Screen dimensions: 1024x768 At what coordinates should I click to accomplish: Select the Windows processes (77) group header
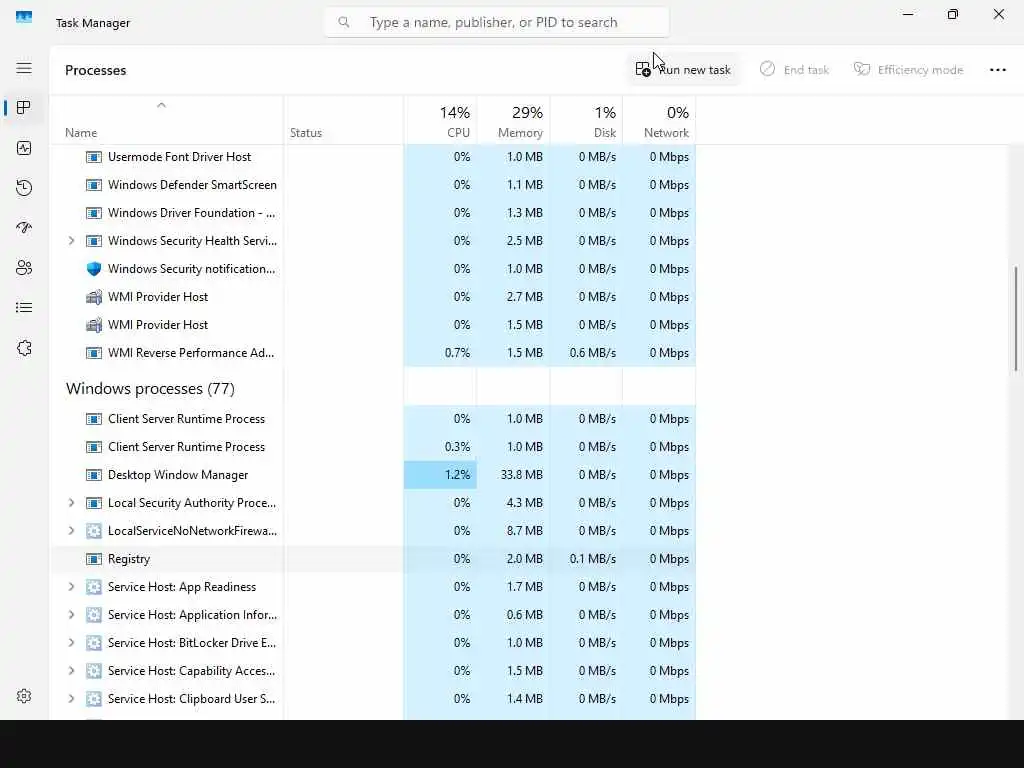[150, 389]
